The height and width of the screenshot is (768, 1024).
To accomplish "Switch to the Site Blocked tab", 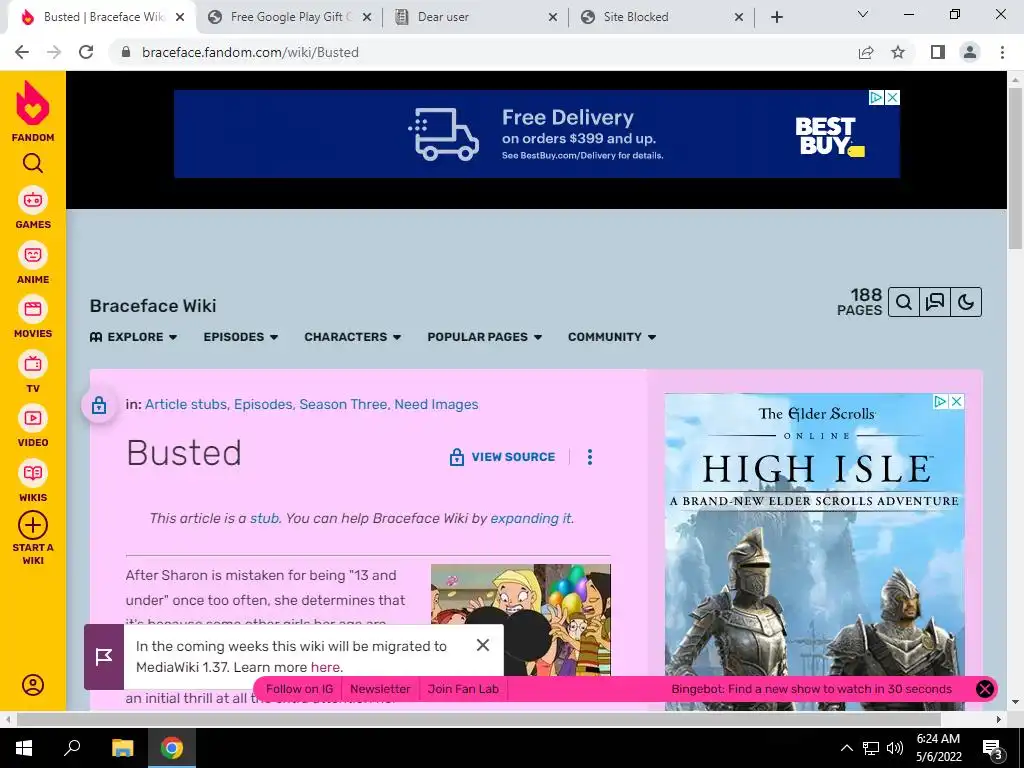I will pyautogui.click(x=662, y=17).
